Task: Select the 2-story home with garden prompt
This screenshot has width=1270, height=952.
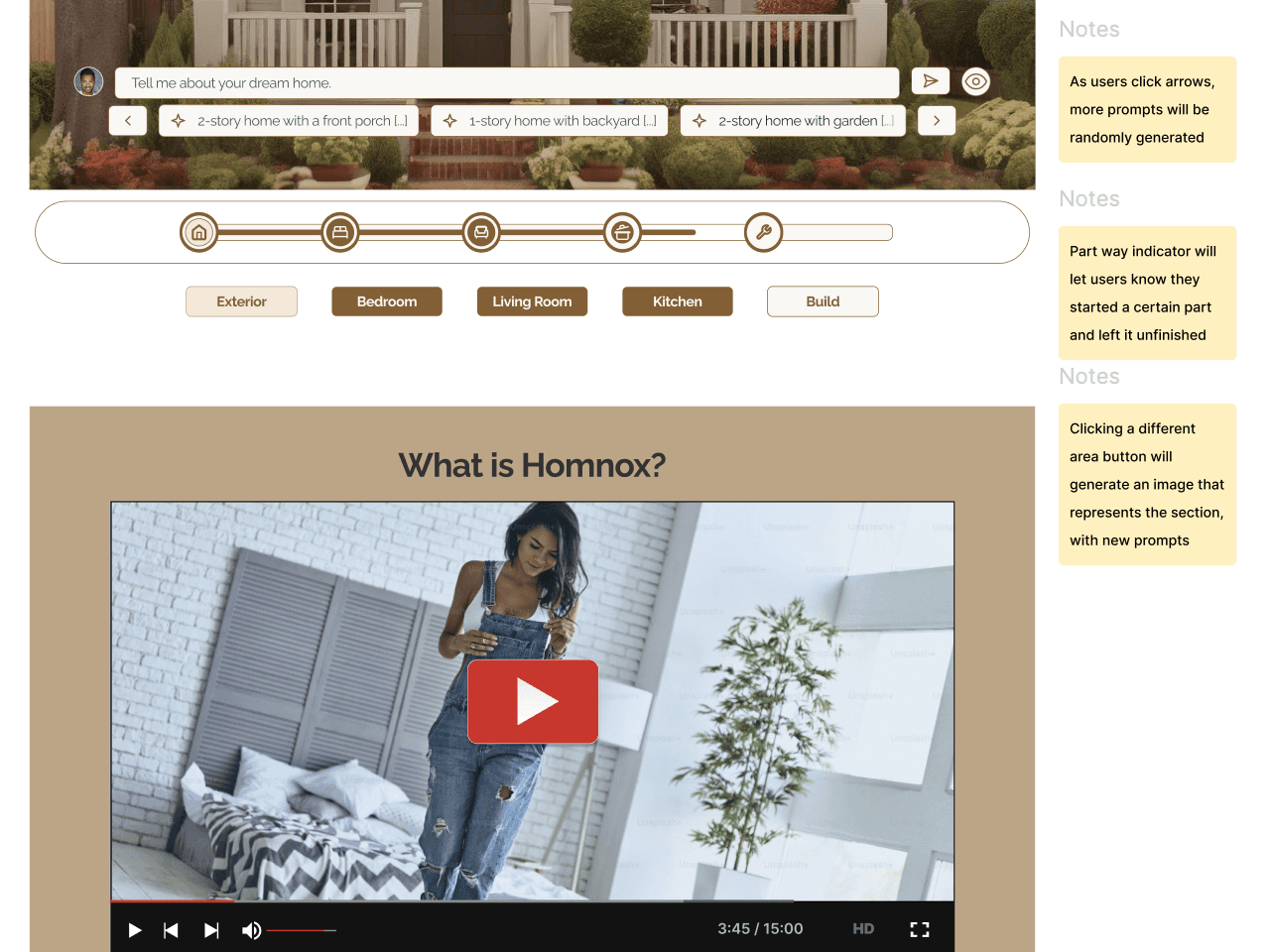Action: click(x=793, y=121)
